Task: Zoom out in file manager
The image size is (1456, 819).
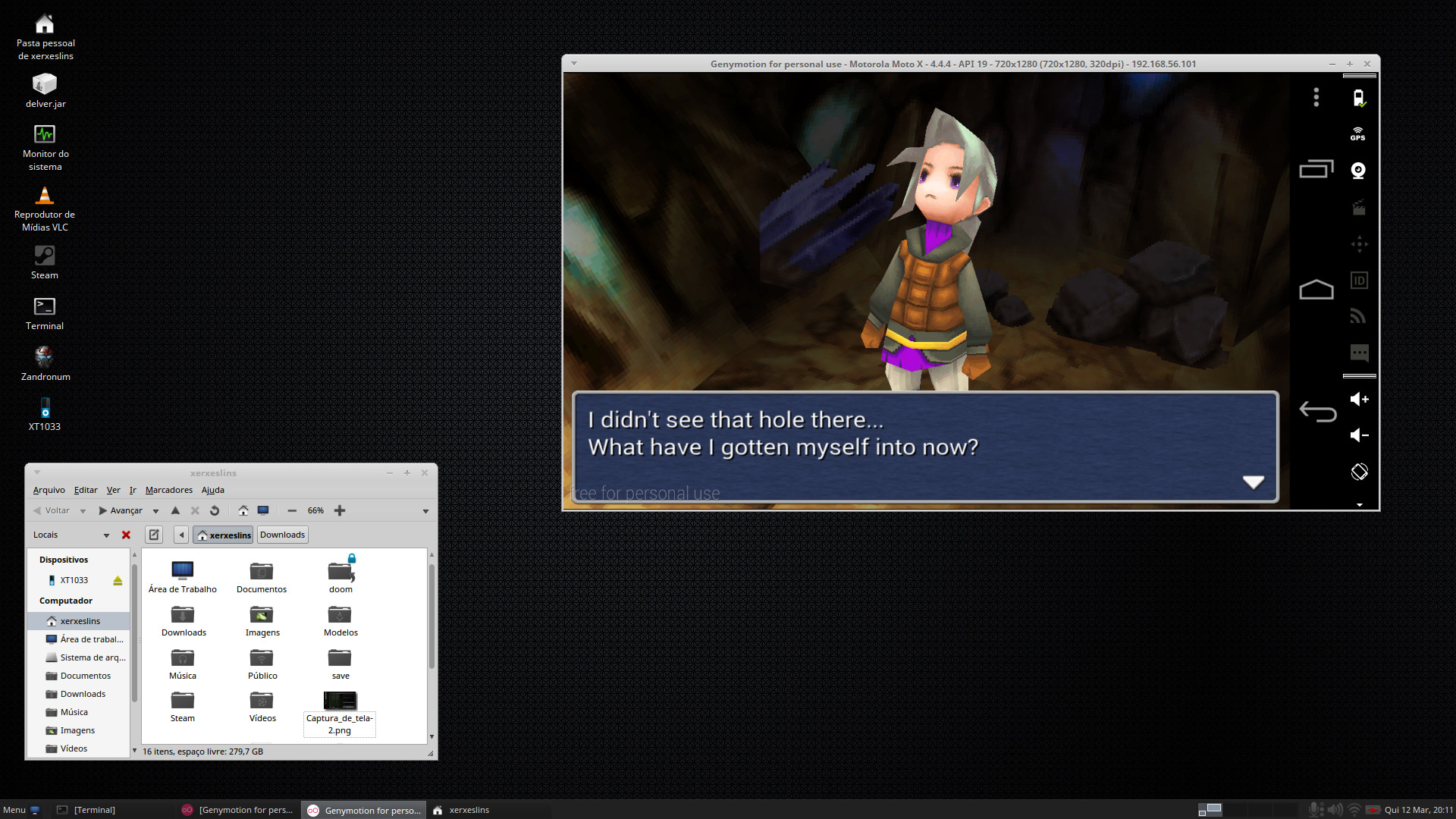Action: pos(292,510)
